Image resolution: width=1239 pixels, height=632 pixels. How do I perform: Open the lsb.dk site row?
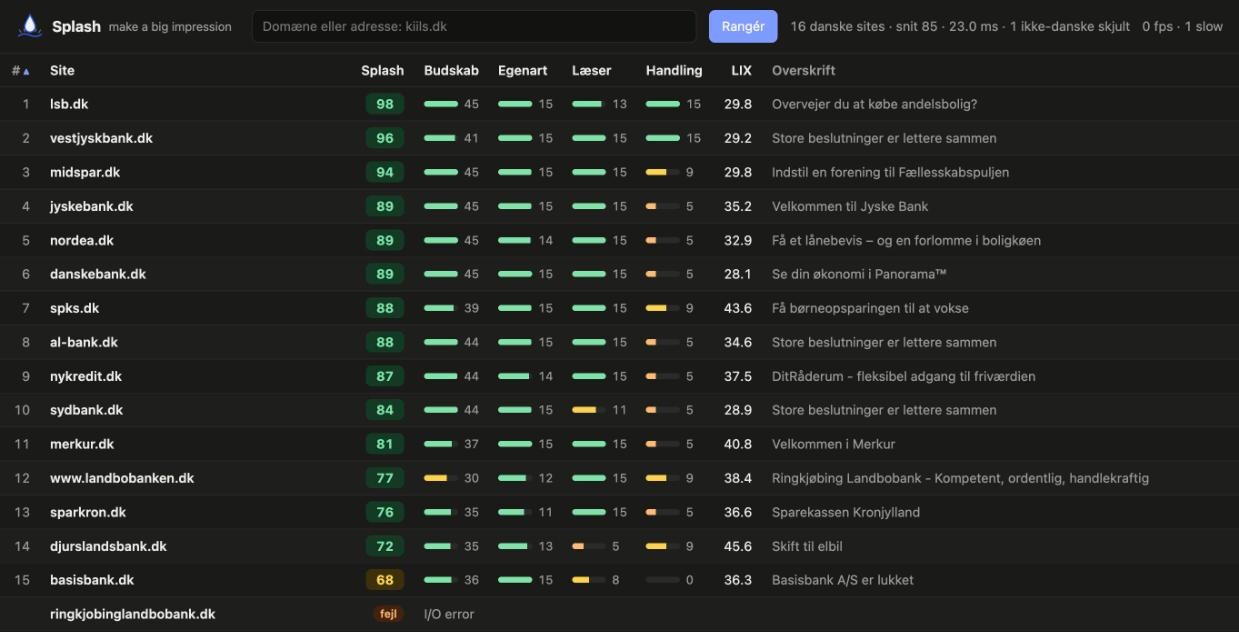(x=619, y=104)
